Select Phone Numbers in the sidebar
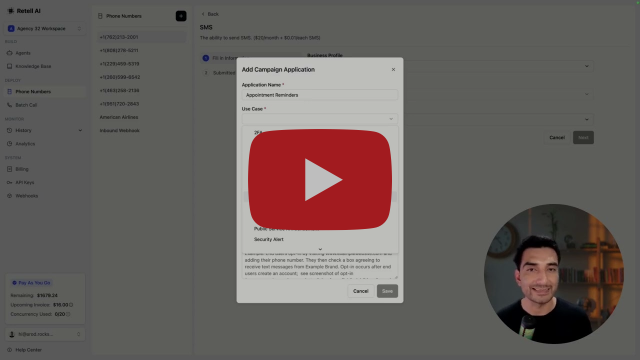This screenshot has width=640, height=360. tap(45, 91)
